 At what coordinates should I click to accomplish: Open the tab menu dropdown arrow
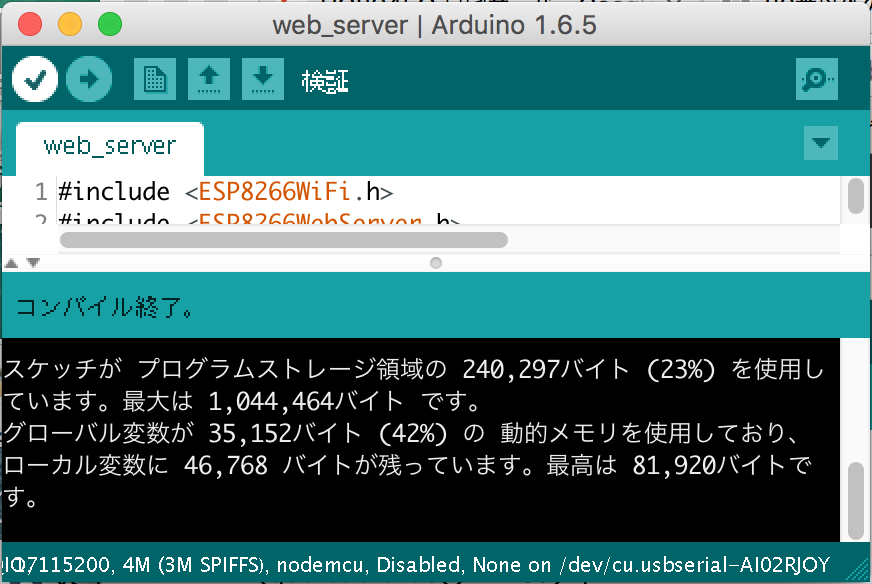pyautogui.click(x=821, y=143)
